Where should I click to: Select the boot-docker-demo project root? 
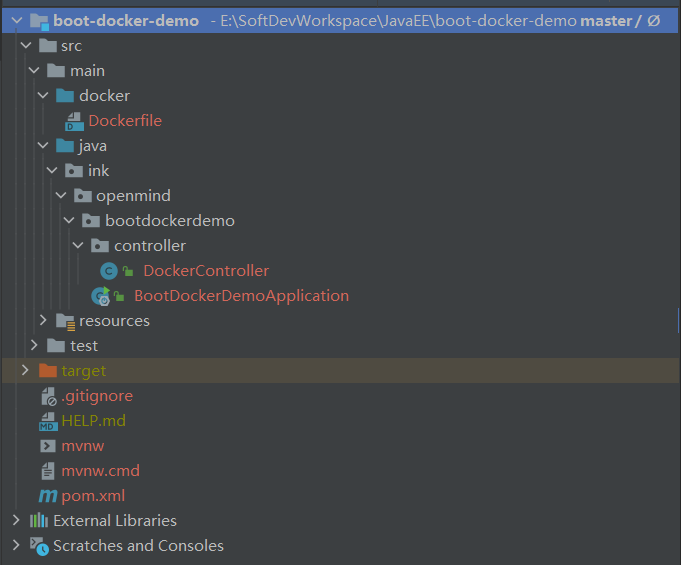(x=125, y=20)
